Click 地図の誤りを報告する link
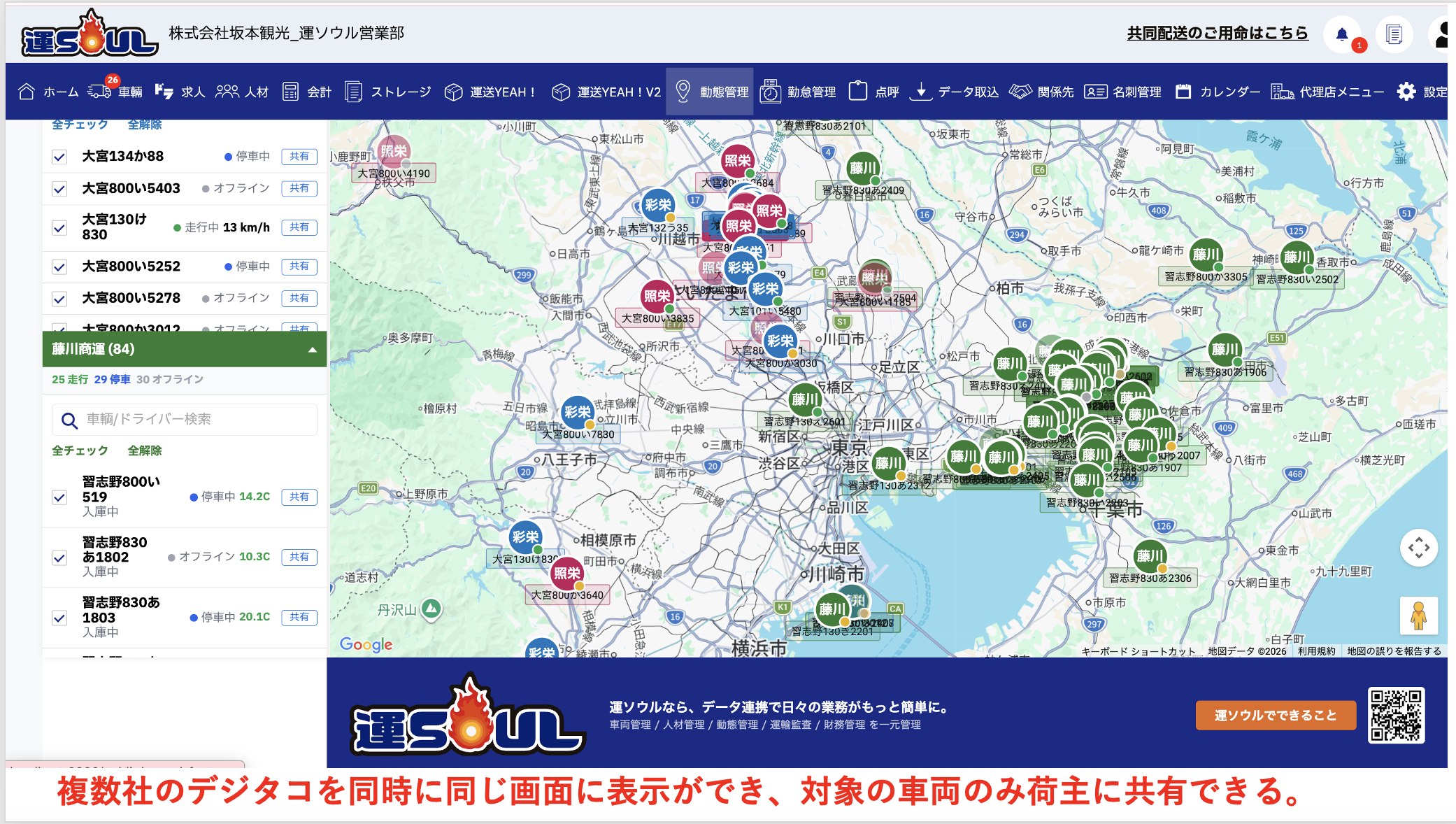Image resolution: width=1456 pixels, height=824 pixels. 1394,651
